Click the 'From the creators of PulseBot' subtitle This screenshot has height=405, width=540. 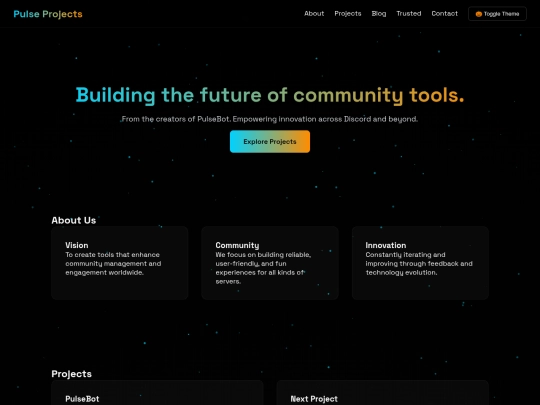[x=270, y=119]
